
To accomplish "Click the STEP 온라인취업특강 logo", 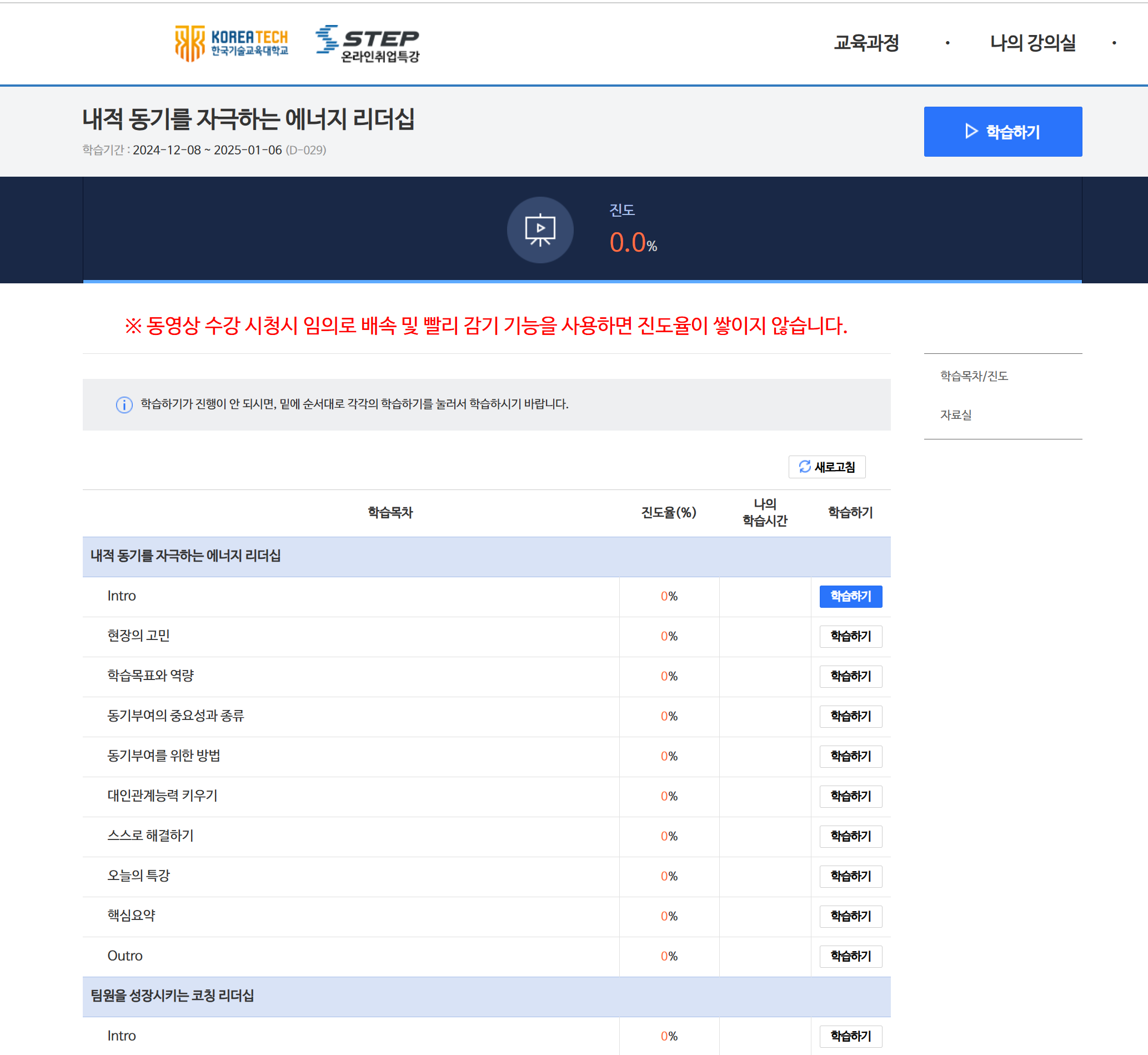I will pos(368,43).
